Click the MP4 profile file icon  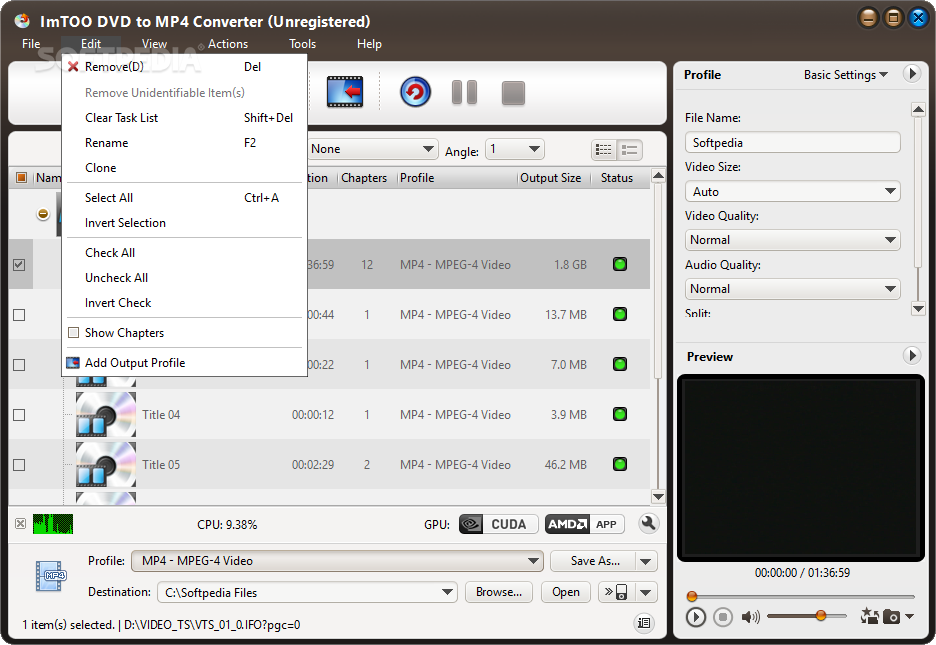51,576
